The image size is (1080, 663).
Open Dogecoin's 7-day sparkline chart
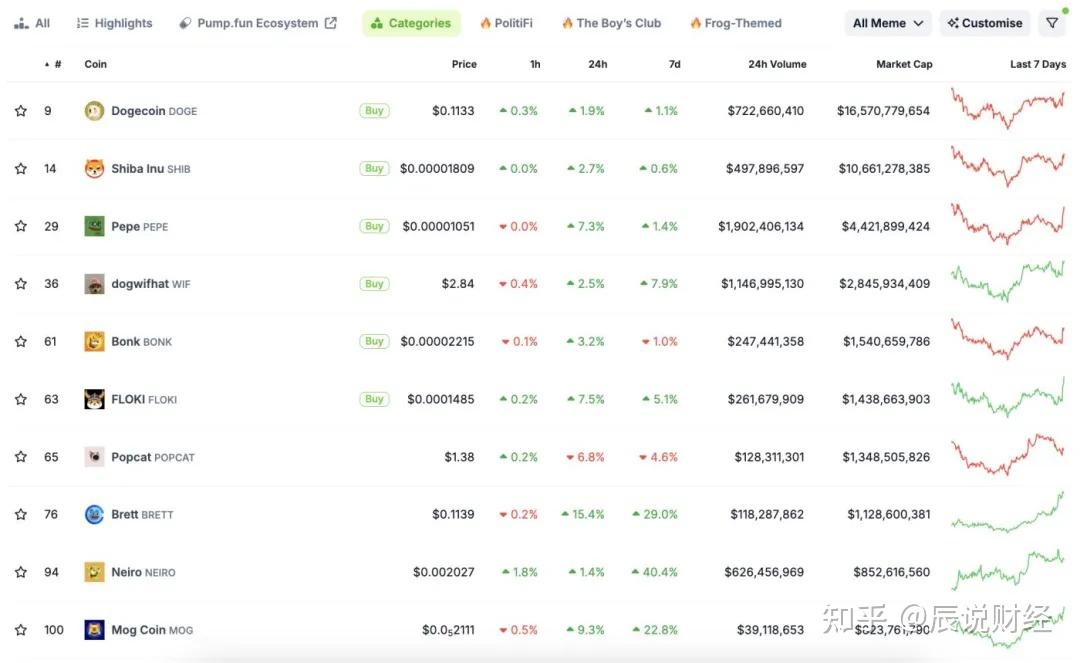coord(1008,108)
